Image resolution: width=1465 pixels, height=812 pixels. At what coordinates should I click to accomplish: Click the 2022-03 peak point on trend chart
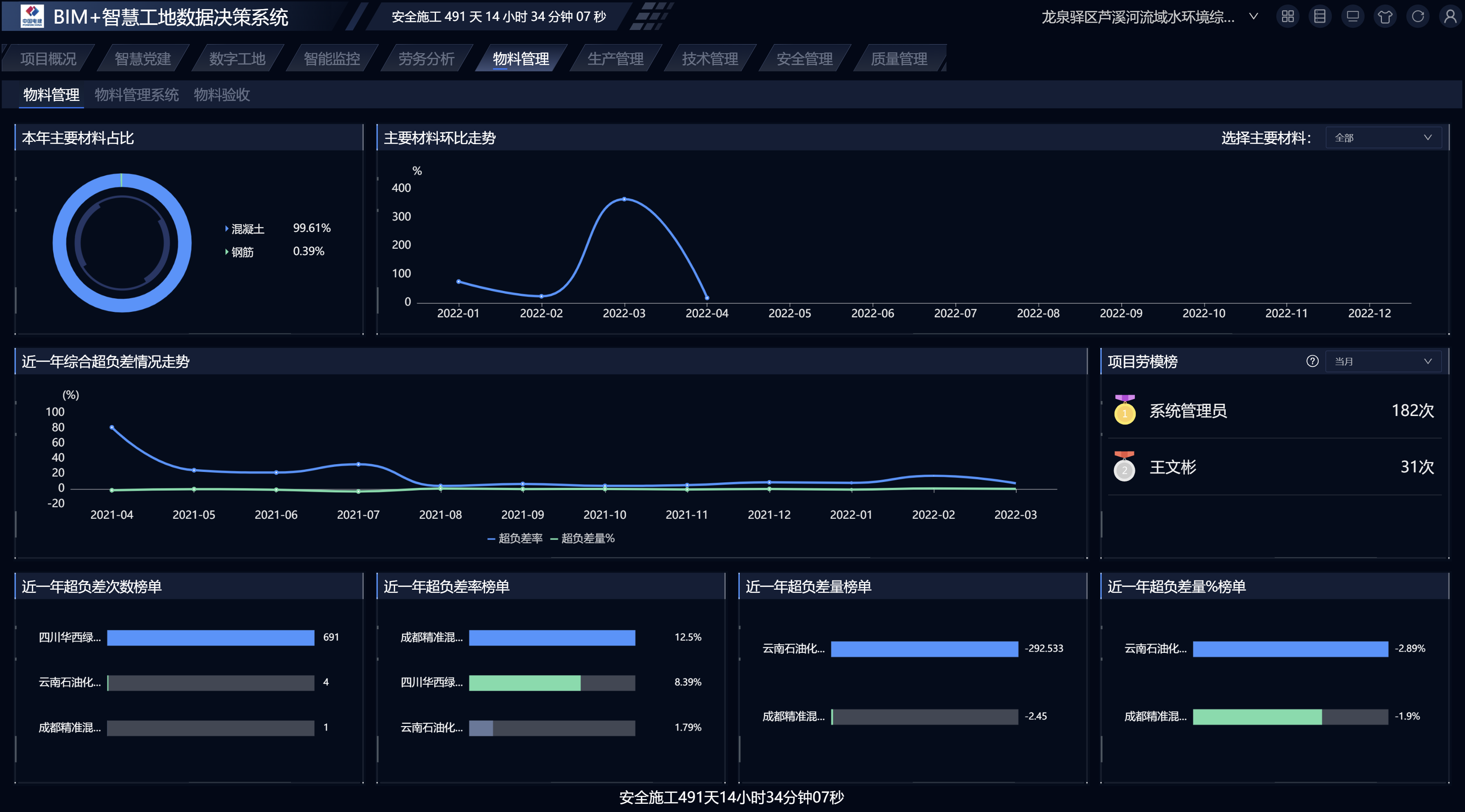coord(624,199)
